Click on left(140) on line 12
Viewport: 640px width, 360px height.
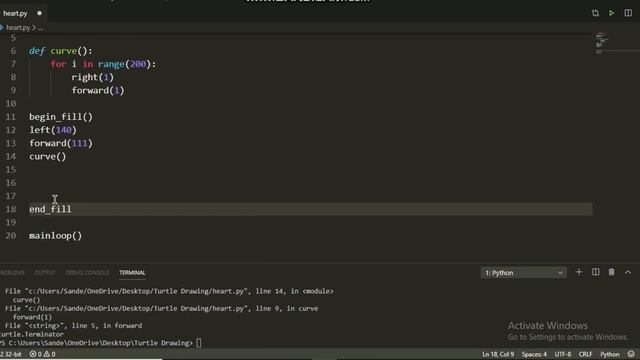(x=53, y=130)
